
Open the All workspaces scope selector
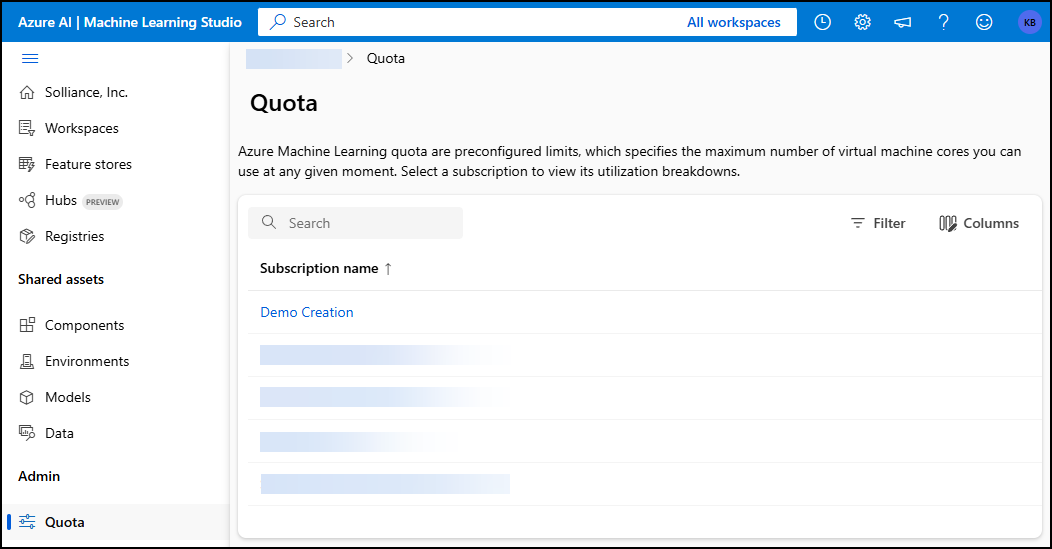click(x=733, y=22)
